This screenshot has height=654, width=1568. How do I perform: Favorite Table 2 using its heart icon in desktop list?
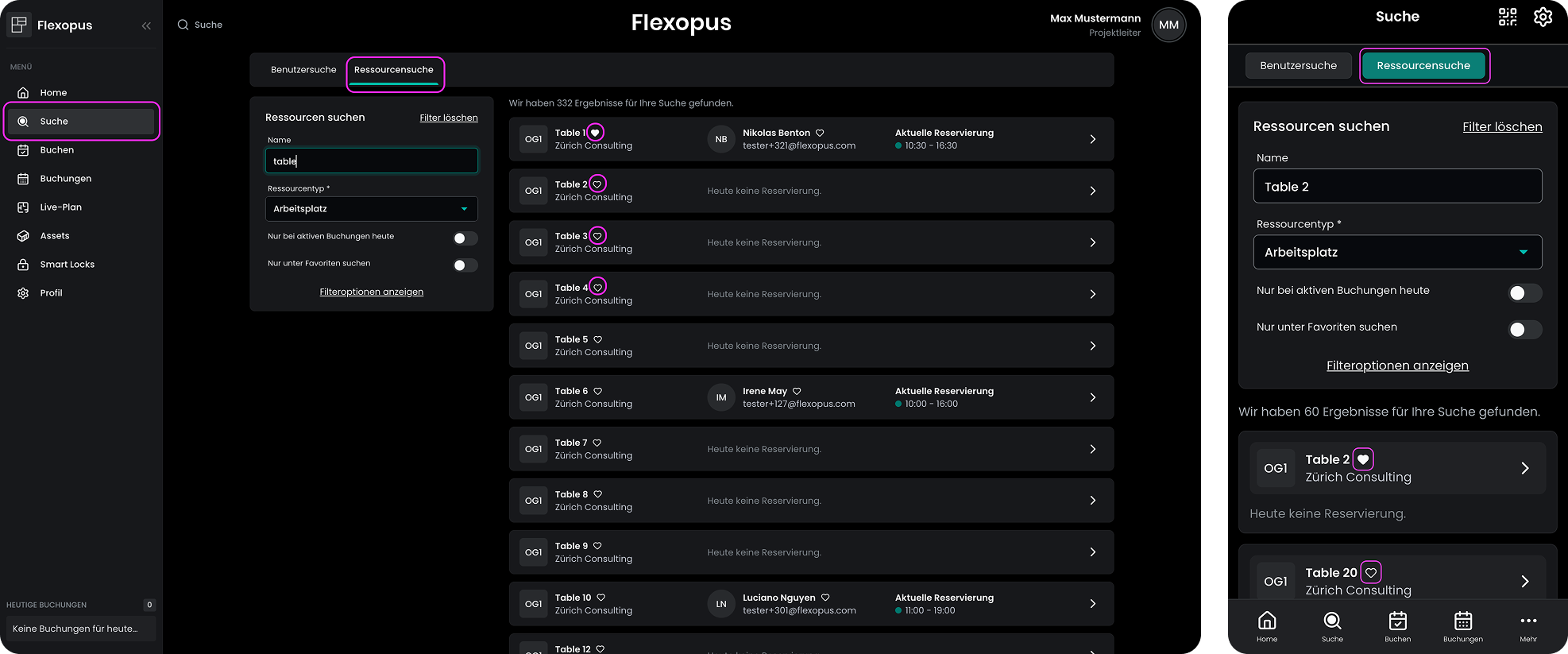point(597,184)
